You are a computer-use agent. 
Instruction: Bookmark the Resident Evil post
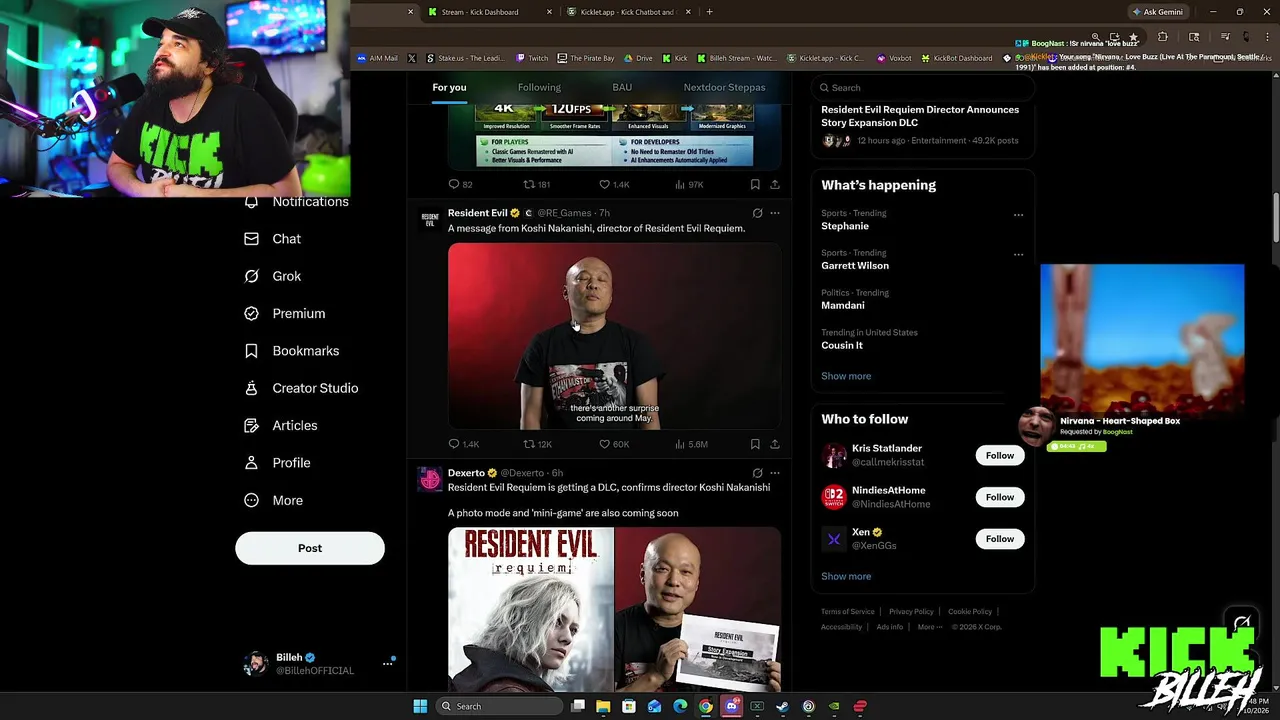pos(755,444)
